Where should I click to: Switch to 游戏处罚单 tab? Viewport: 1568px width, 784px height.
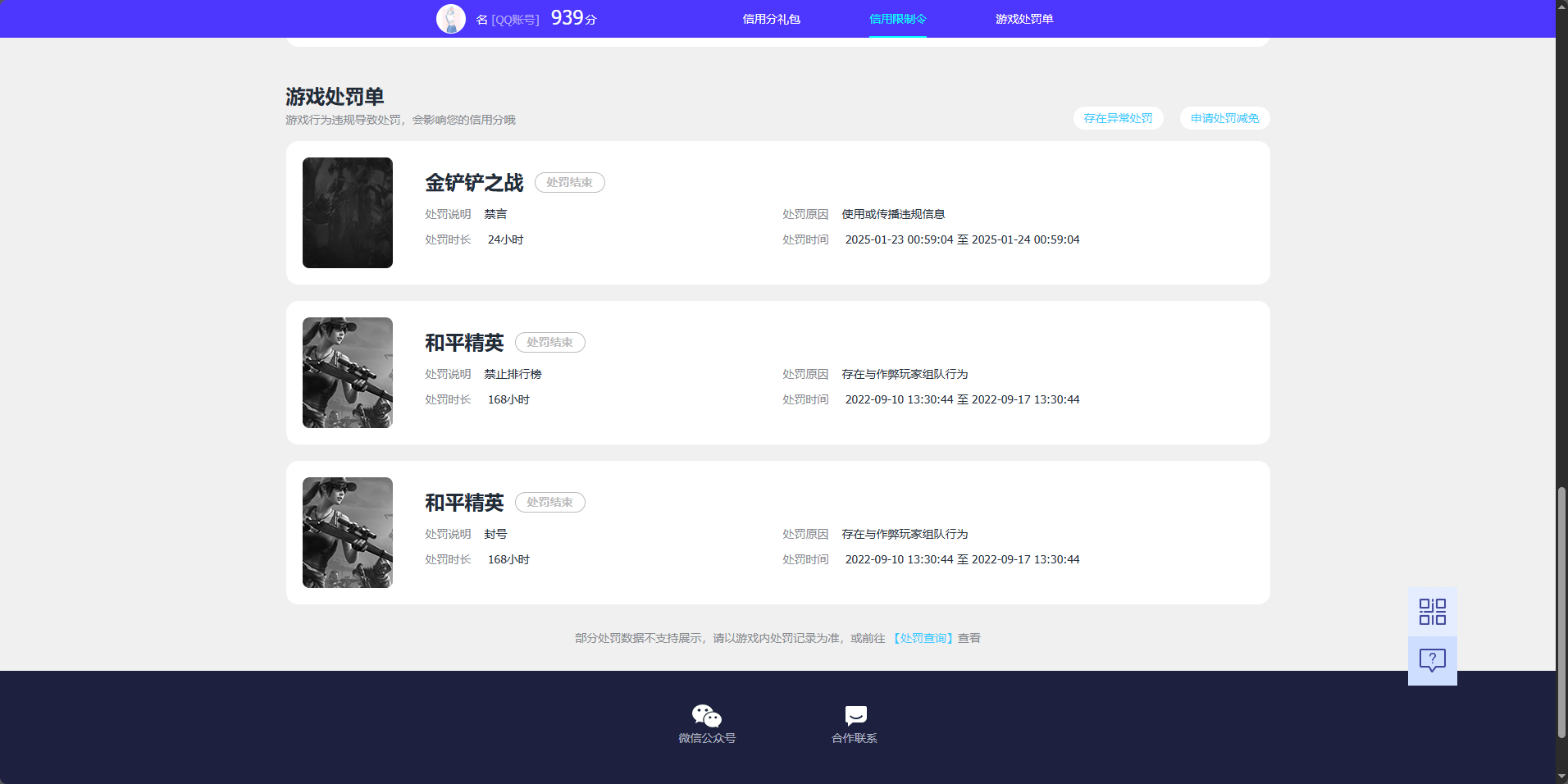pyautogui.click(x=1024, y=19)
